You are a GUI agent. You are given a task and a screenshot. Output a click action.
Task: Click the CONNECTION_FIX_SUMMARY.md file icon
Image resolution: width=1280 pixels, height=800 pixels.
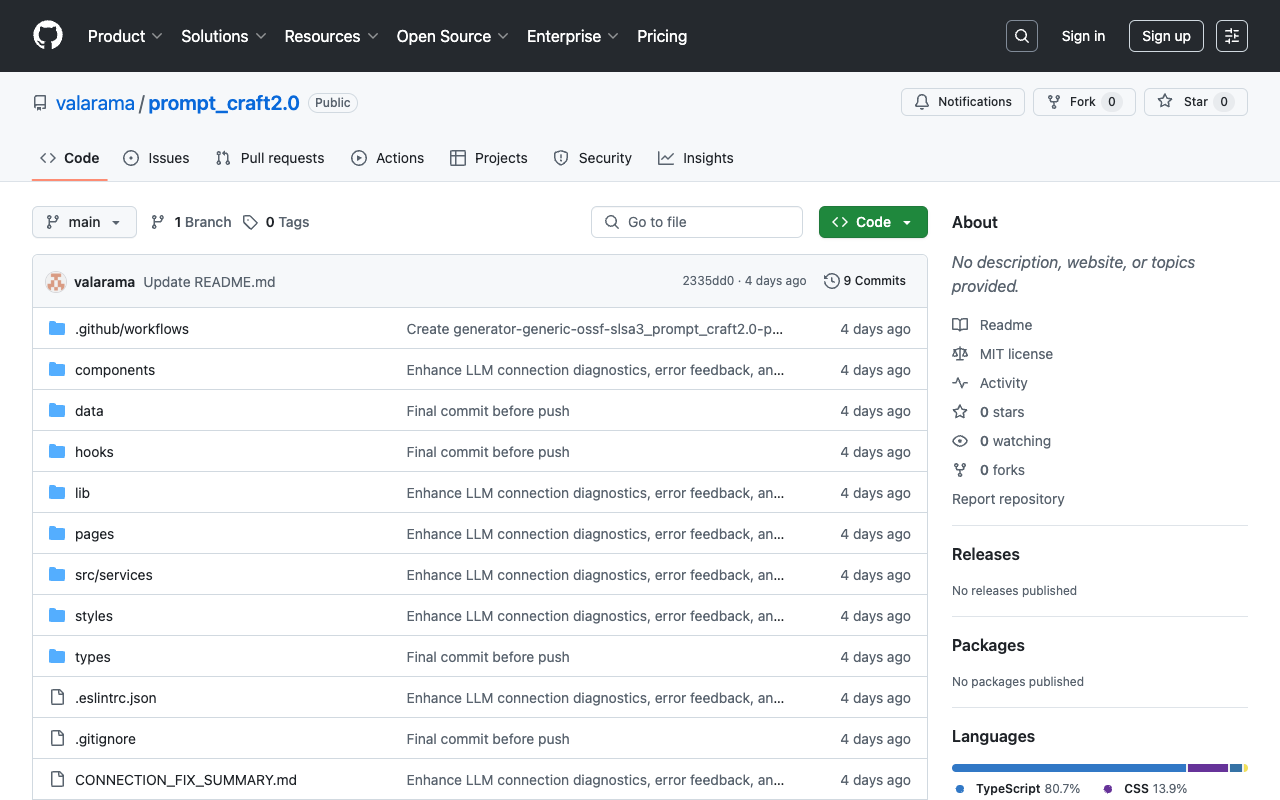pyautogui.click(x=57, y=780)
